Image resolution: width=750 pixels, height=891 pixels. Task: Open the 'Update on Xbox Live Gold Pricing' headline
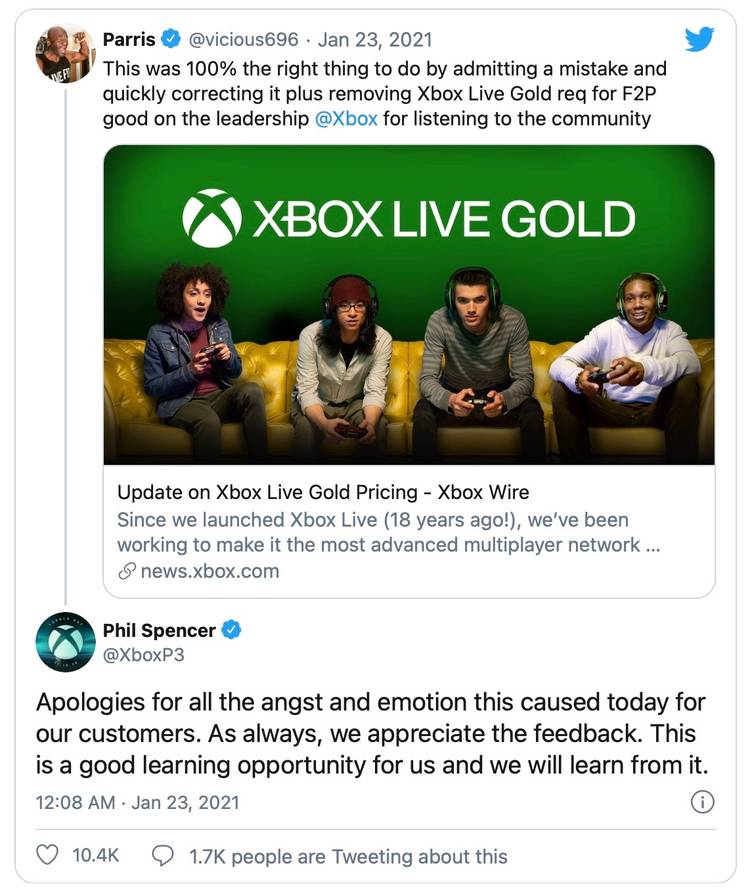coord(323,492)
